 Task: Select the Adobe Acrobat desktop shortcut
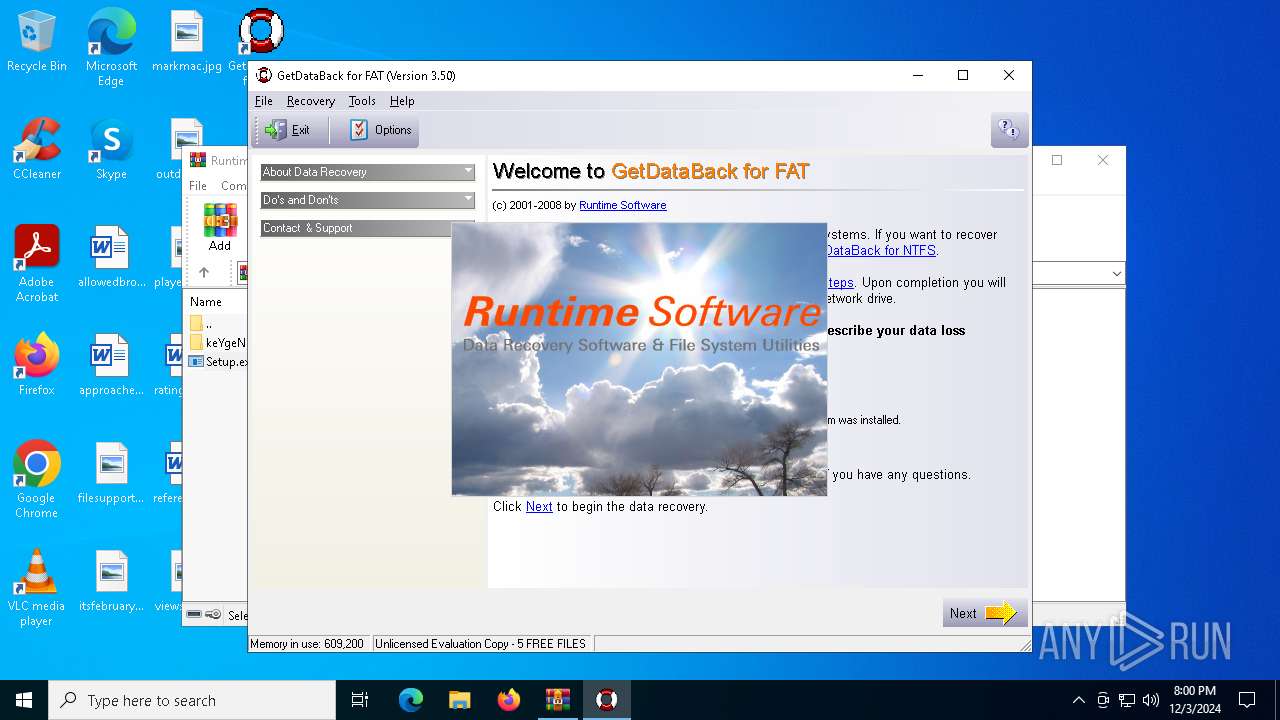coord(37,263)
